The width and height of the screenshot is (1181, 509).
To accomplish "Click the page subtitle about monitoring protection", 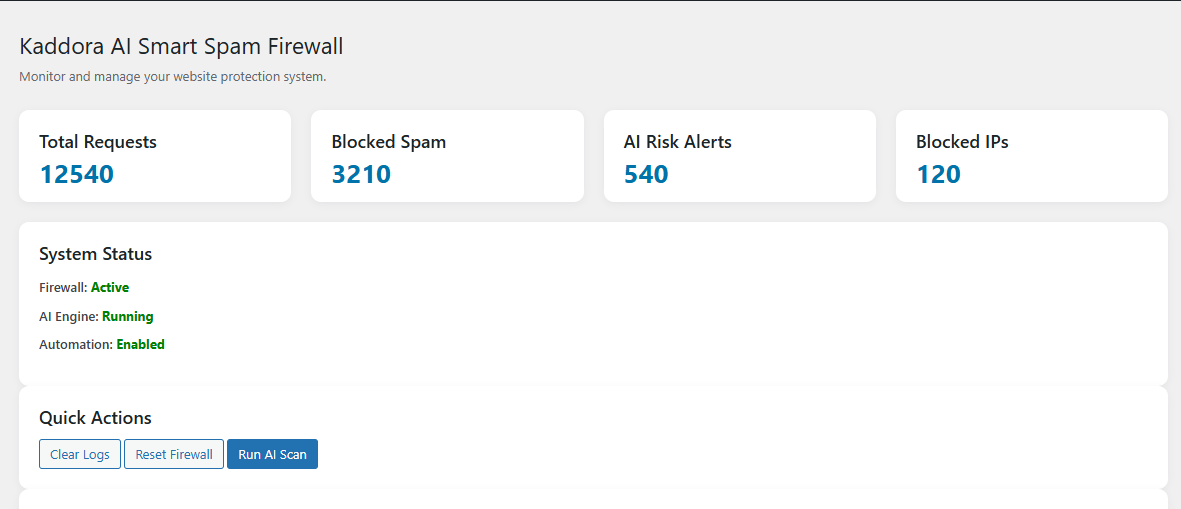I will pyautogui.click(x=172, y=77).
